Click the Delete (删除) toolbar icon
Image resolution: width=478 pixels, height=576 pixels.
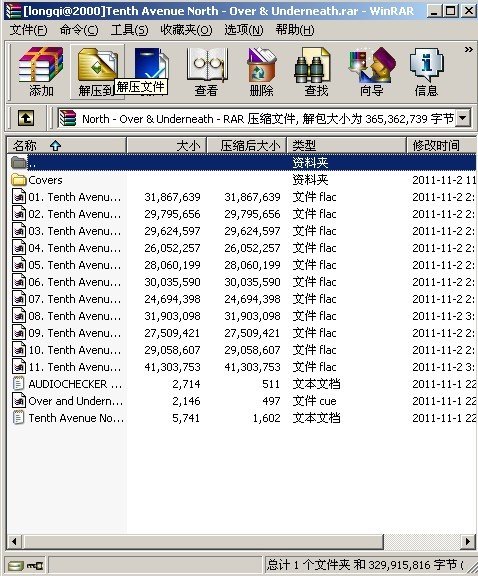262,71
